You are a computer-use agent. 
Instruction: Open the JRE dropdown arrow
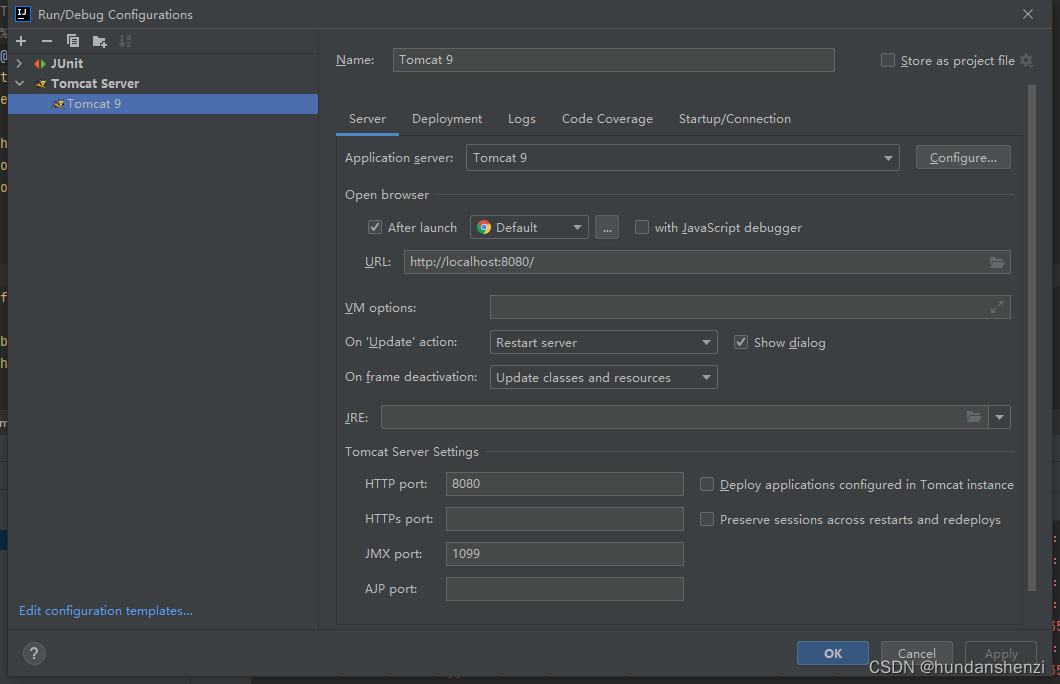[999, 417]
